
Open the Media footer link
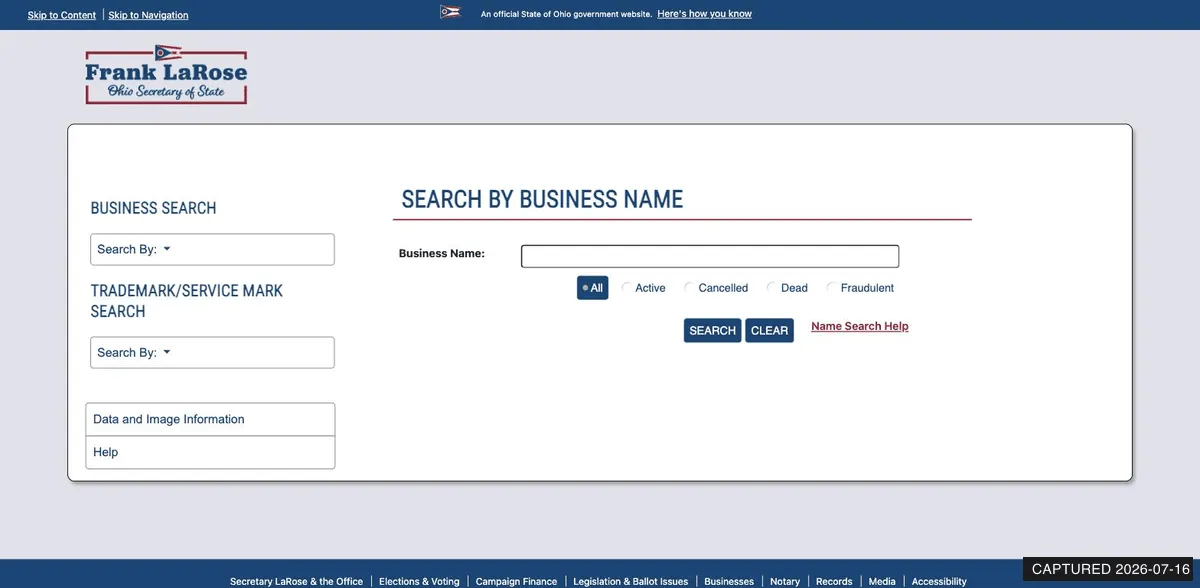(x=882, y=581)
